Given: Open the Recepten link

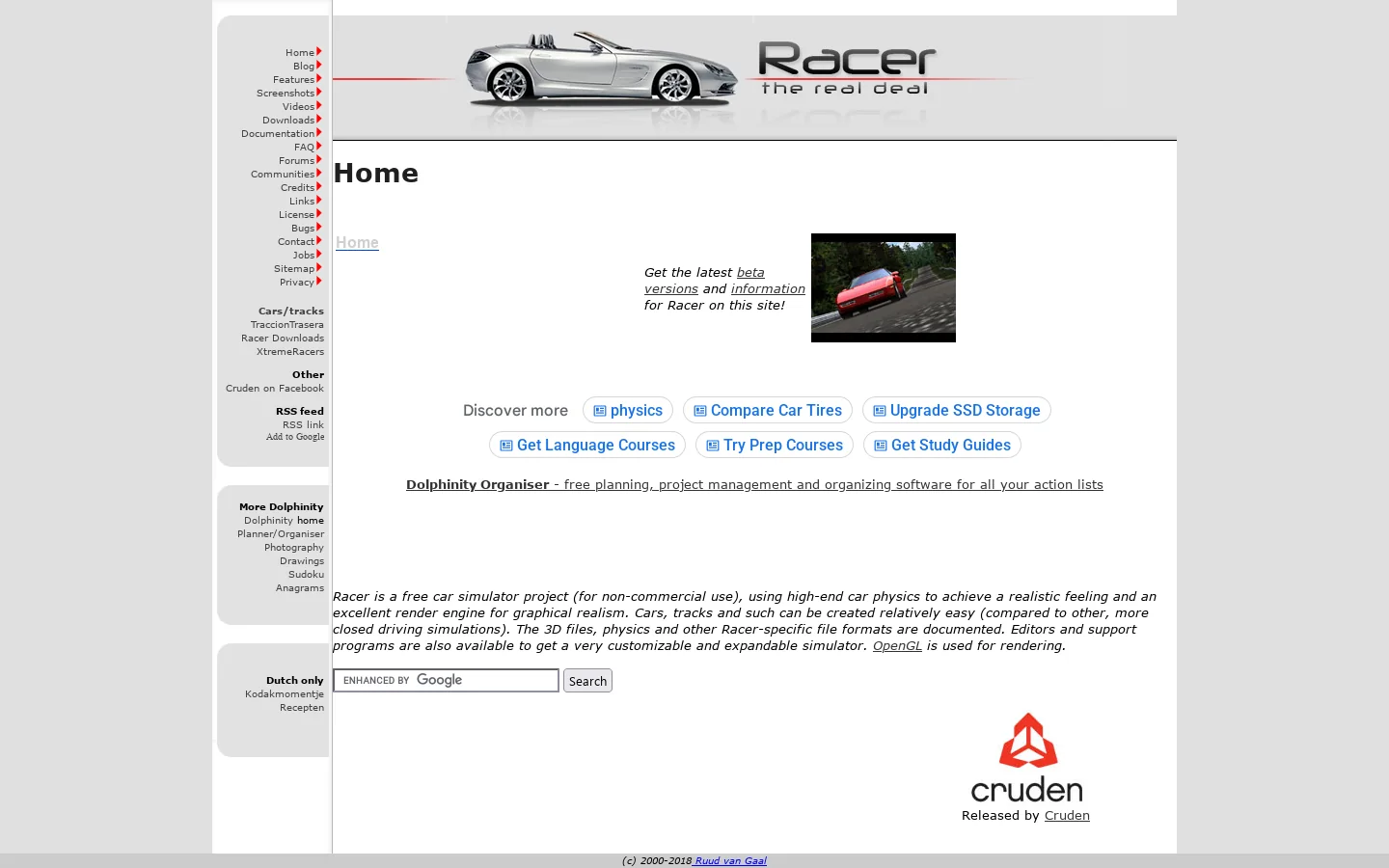Looking at the screenshot, I should (302, 708).
